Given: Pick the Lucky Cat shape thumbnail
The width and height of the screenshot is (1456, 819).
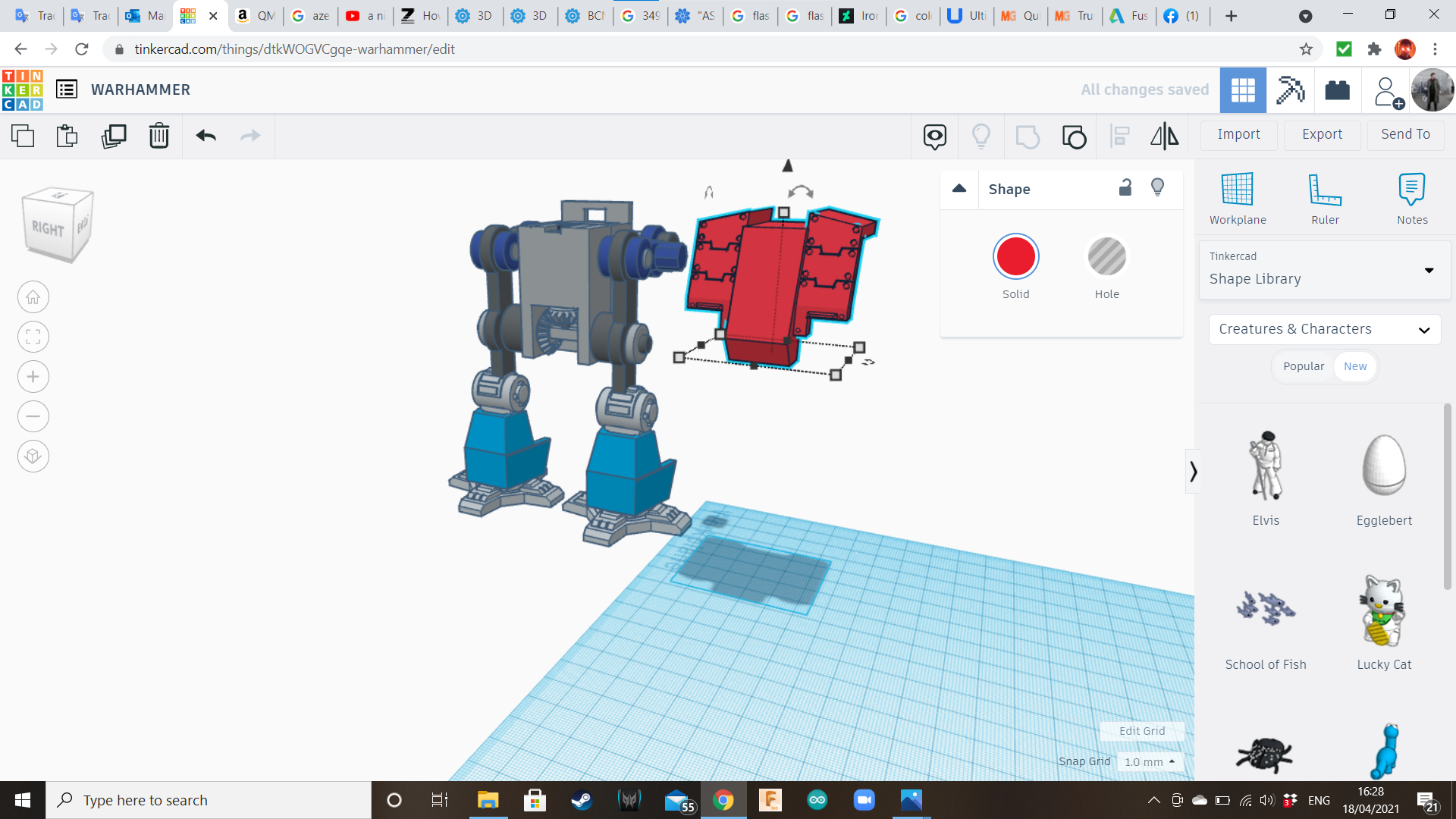Looking at the screenshot, I should [x=1383, y=611].
